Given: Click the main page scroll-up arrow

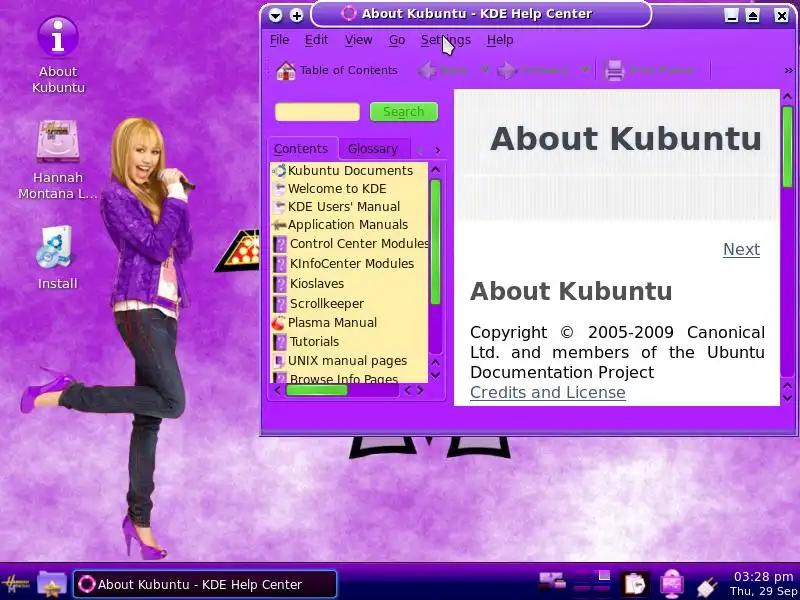Looking at the screenshot, I should (787, 96).
